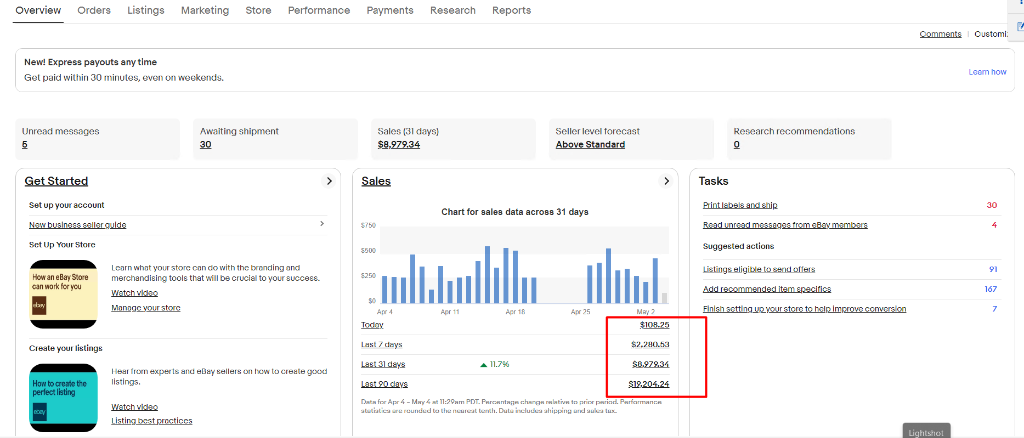1024x438 pixels.
Task: Click the 30 count beside Print labels
Action: click(991, 206)
